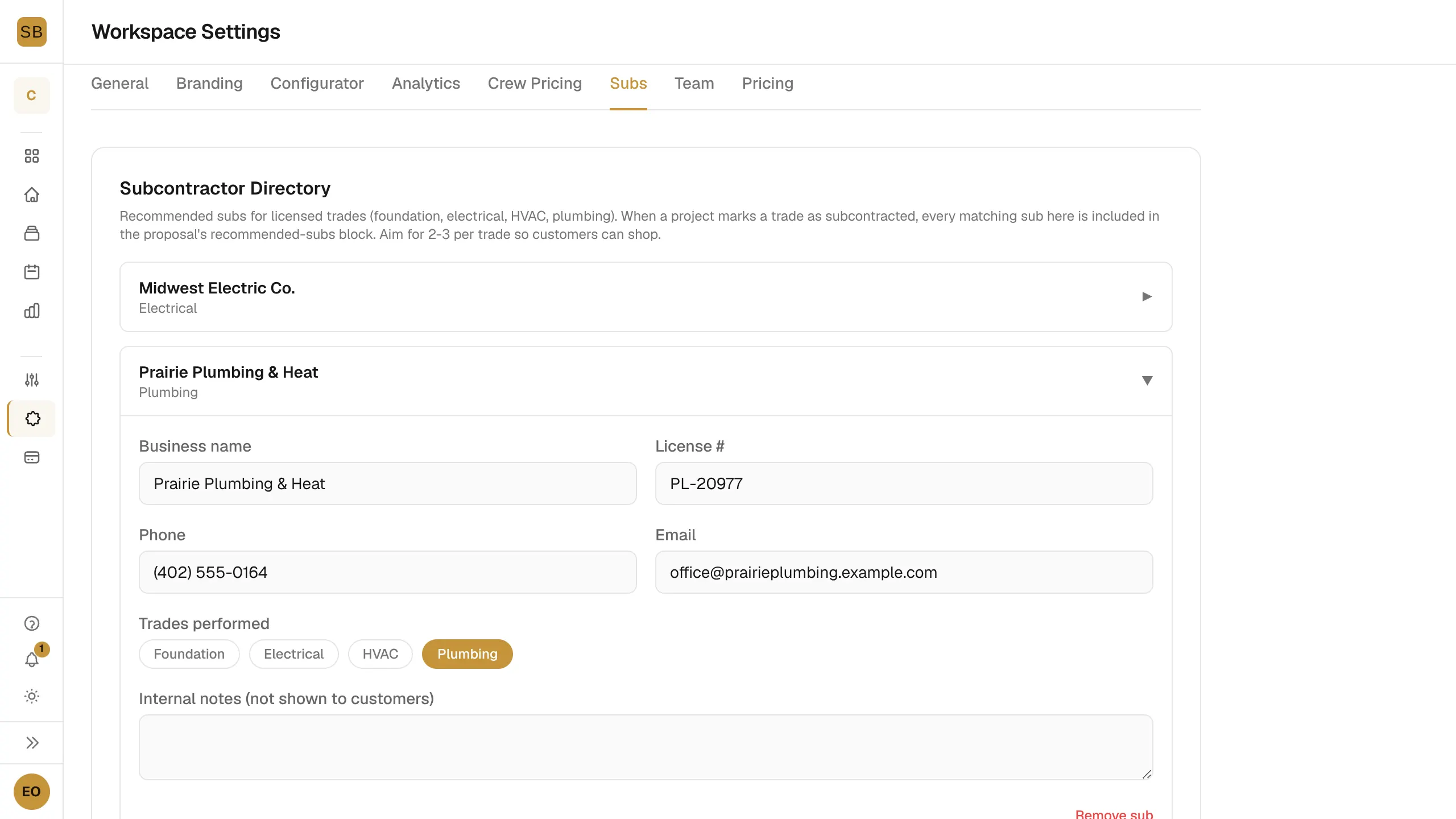Expand the sidebar with double chevron
The width and height of the screenshot is (1456, 819).
pyautogui.click(x=32, y=743)
